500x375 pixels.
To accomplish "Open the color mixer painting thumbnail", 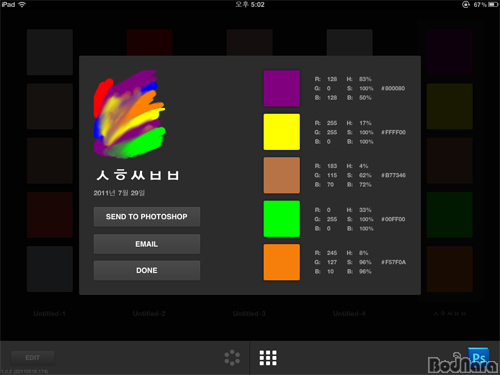I will [x=129, y=114].
